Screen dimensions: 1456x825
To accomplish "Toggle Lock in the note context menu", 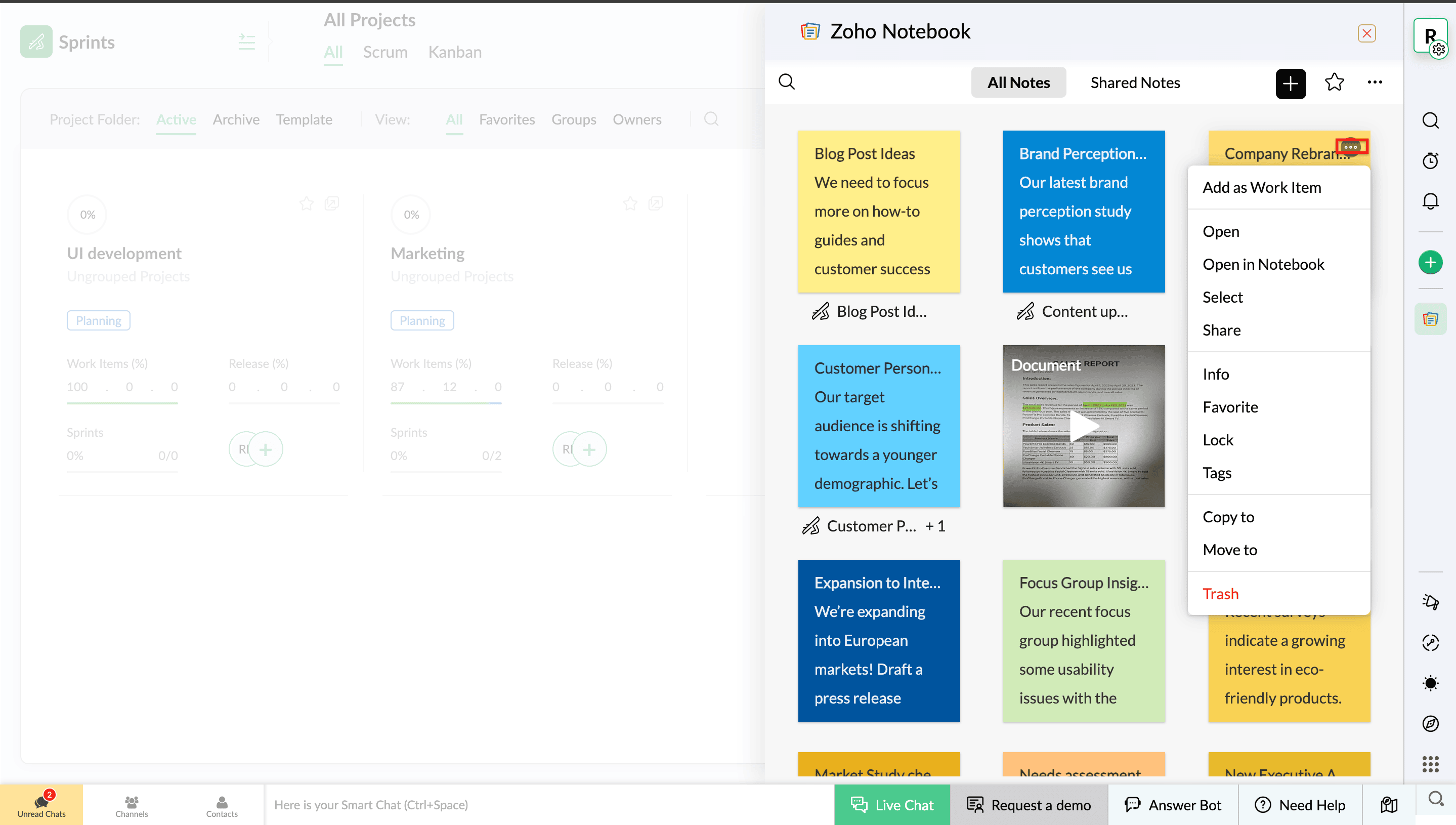I will (1218, 440).
